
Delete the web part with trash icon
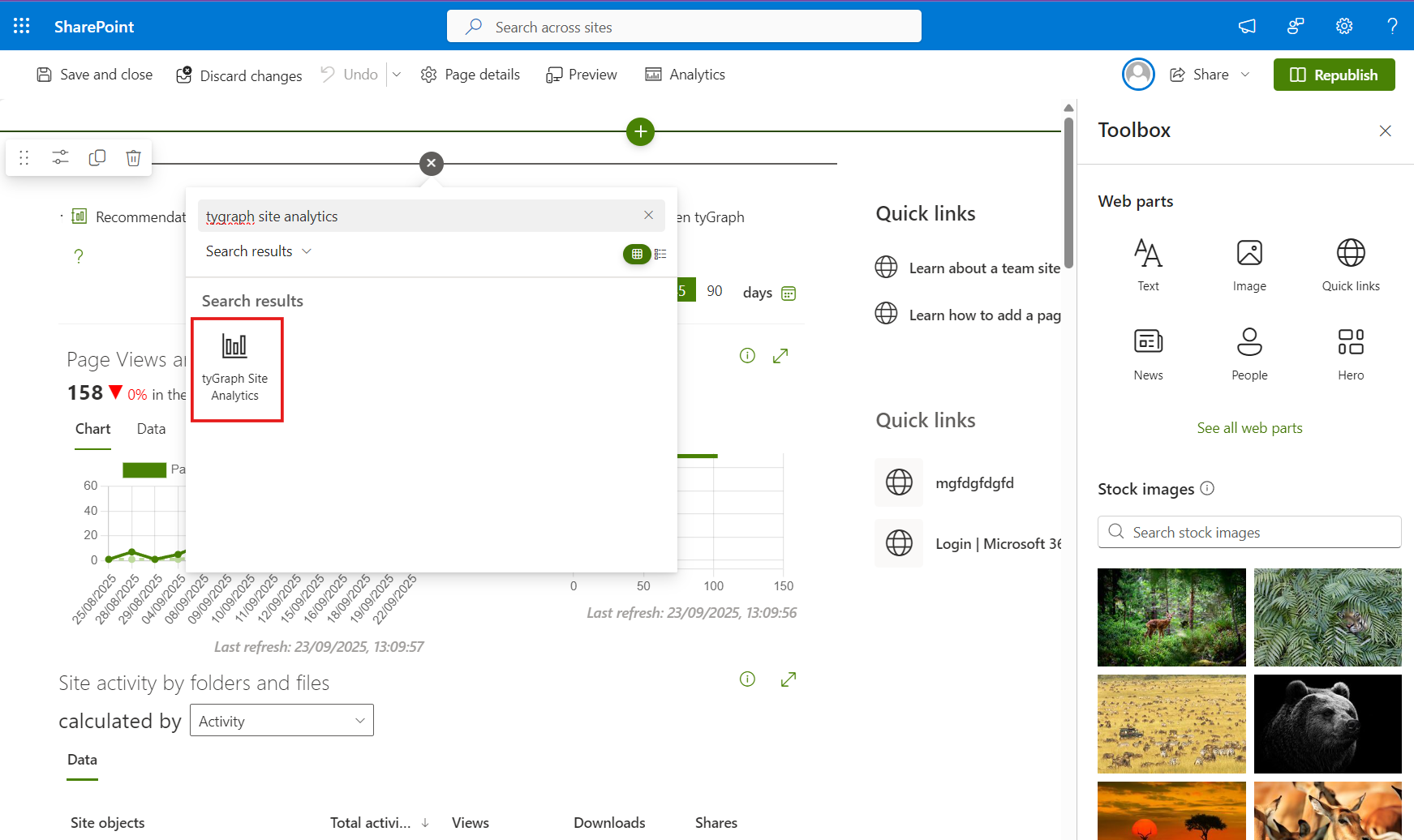tap(133, 157)
